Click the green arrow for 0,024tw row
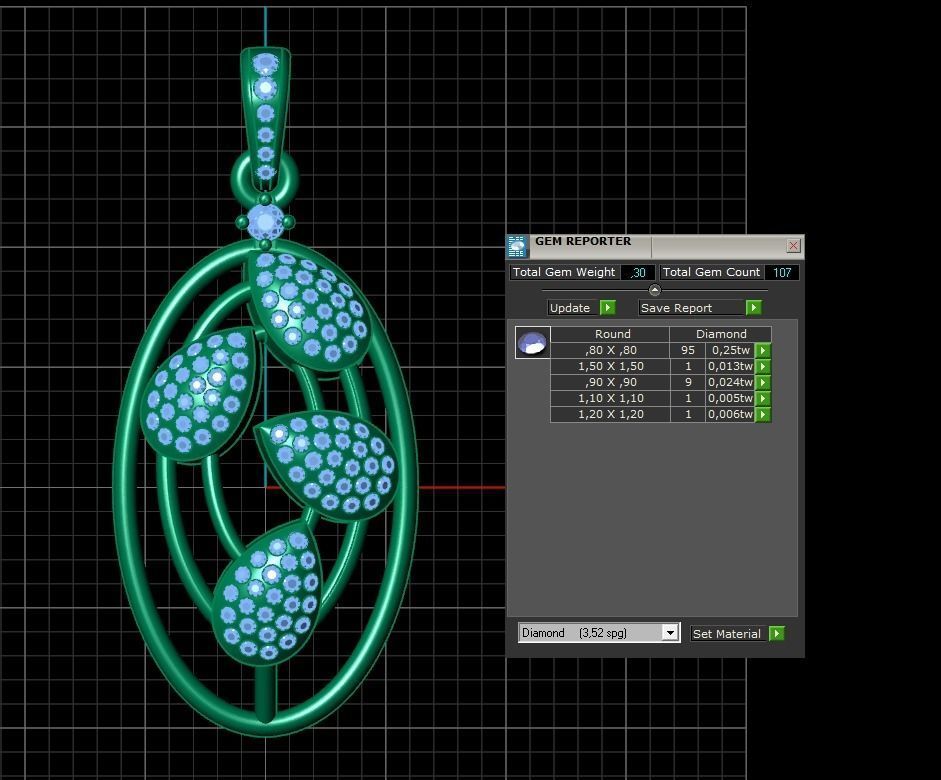 (762, 382)
